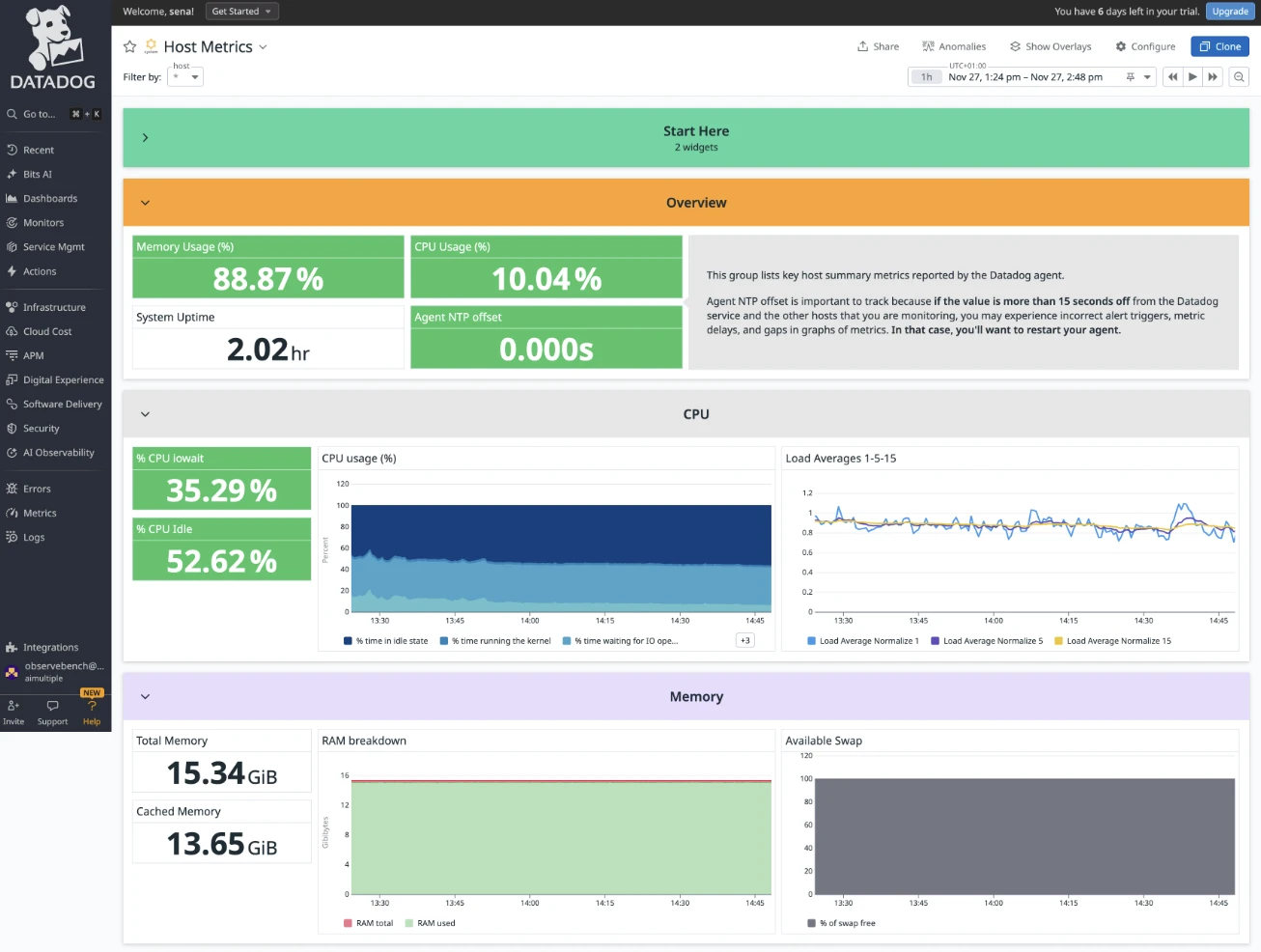Click Digital Experience sidebar icon
This screenshot has width=1261, height=952.
point(12,379)
